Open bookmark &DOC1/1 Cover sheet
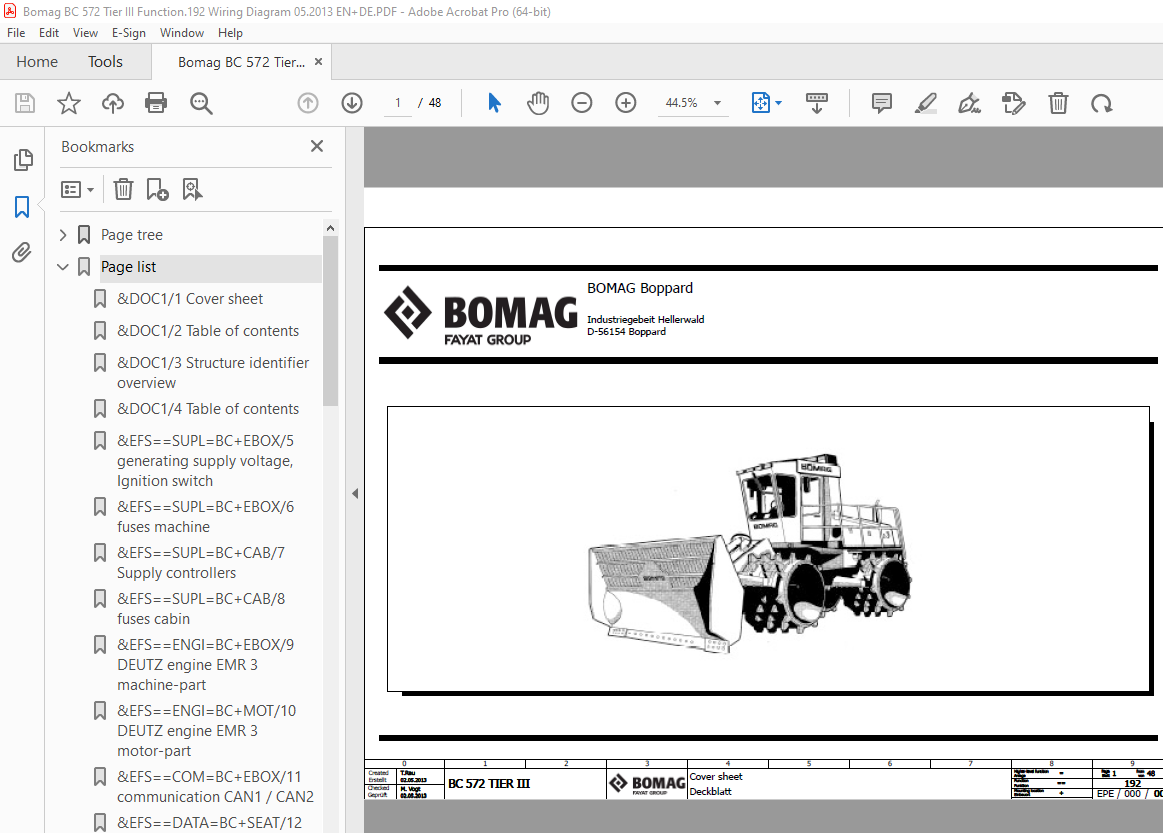Image resolution: width=1163 pixels, height=833 pixels. (190, 299)
